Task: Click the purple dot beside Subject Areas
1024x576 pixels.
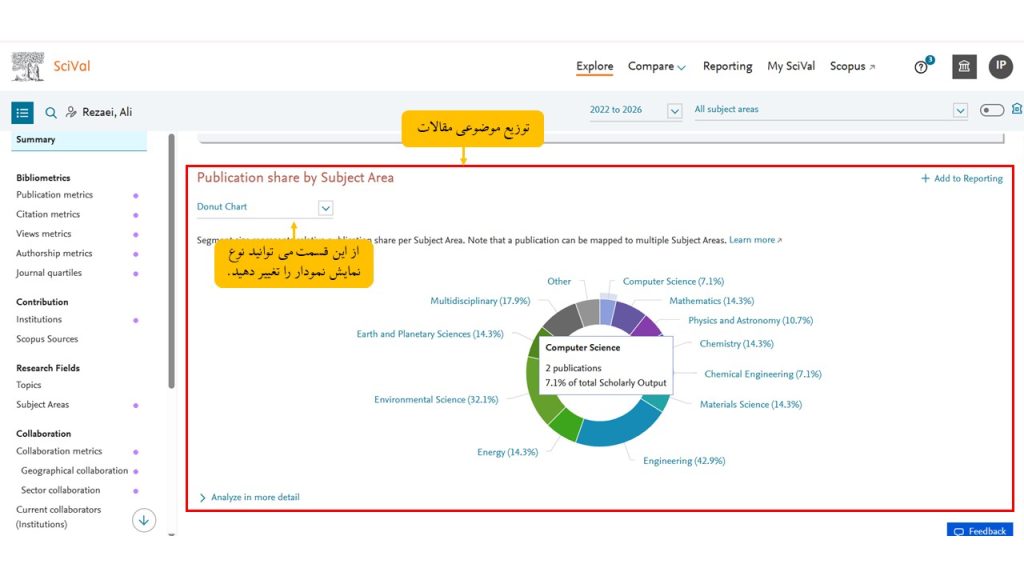Action: [136, 406]
